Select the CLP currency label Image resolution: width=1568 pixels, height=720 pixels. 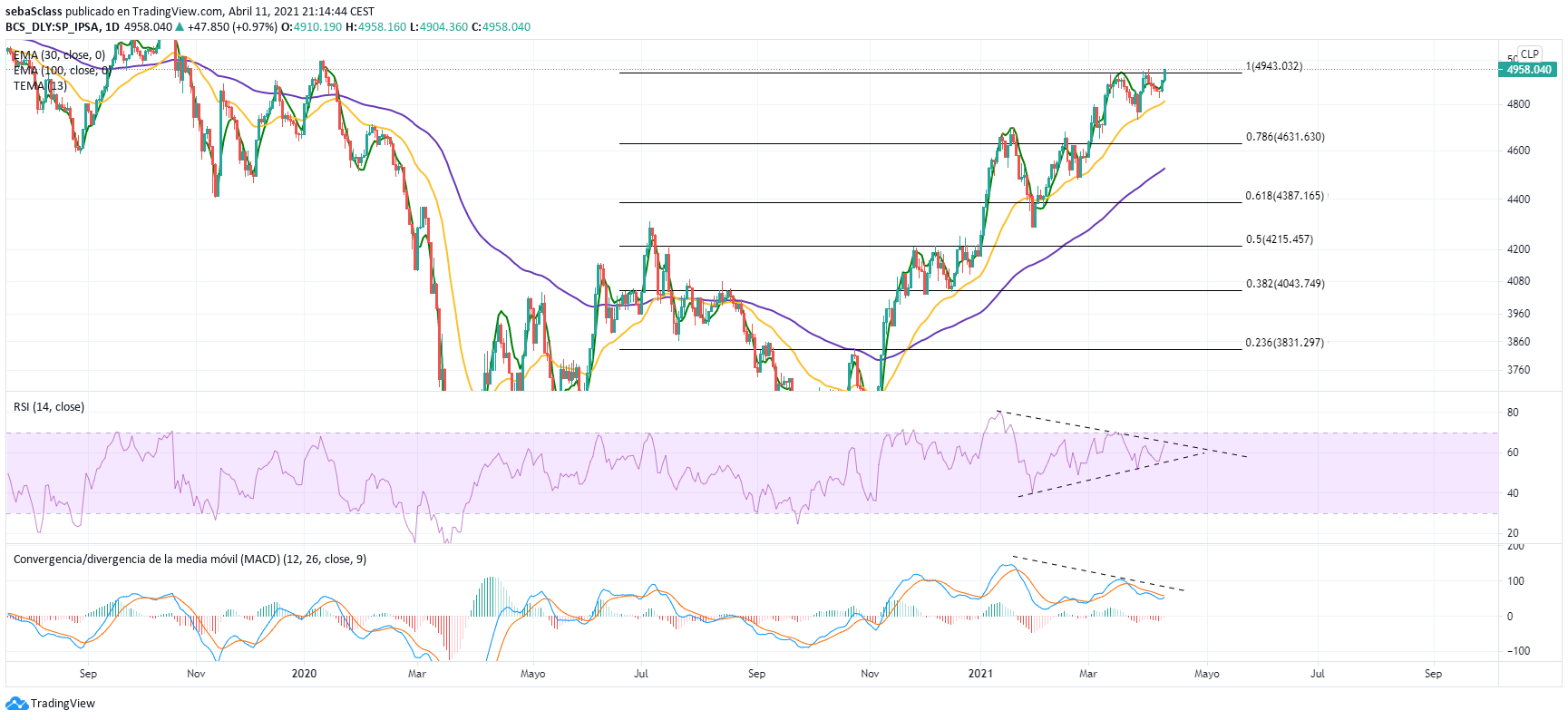click(x=1530, y=54)
